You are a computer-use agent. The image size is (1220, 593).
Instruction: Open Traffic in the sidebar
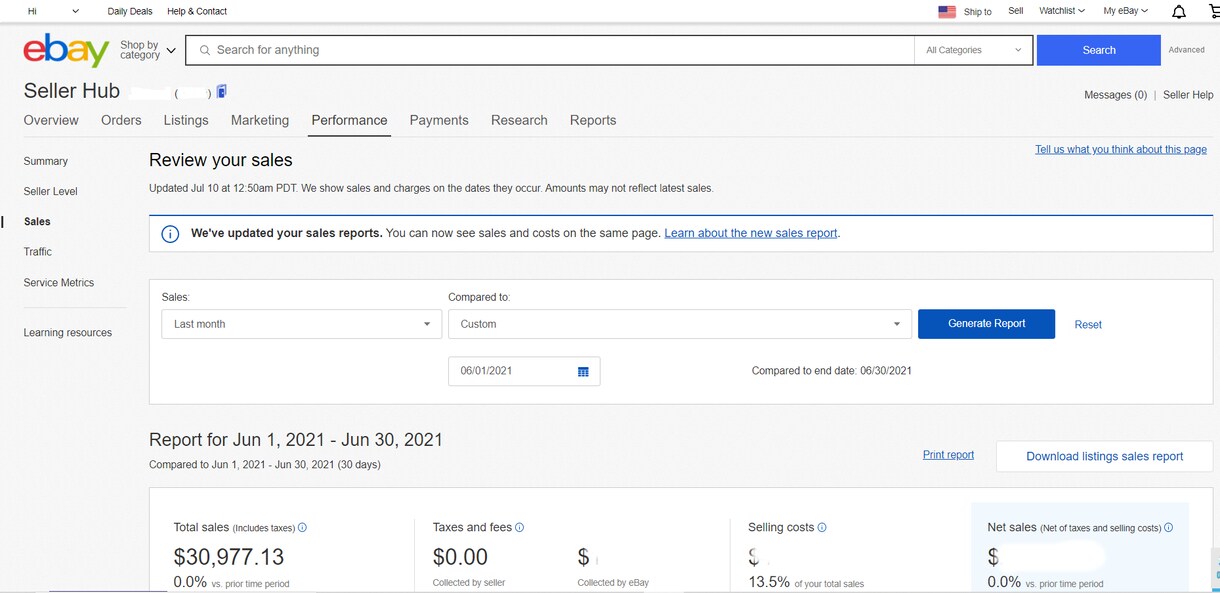38,252
